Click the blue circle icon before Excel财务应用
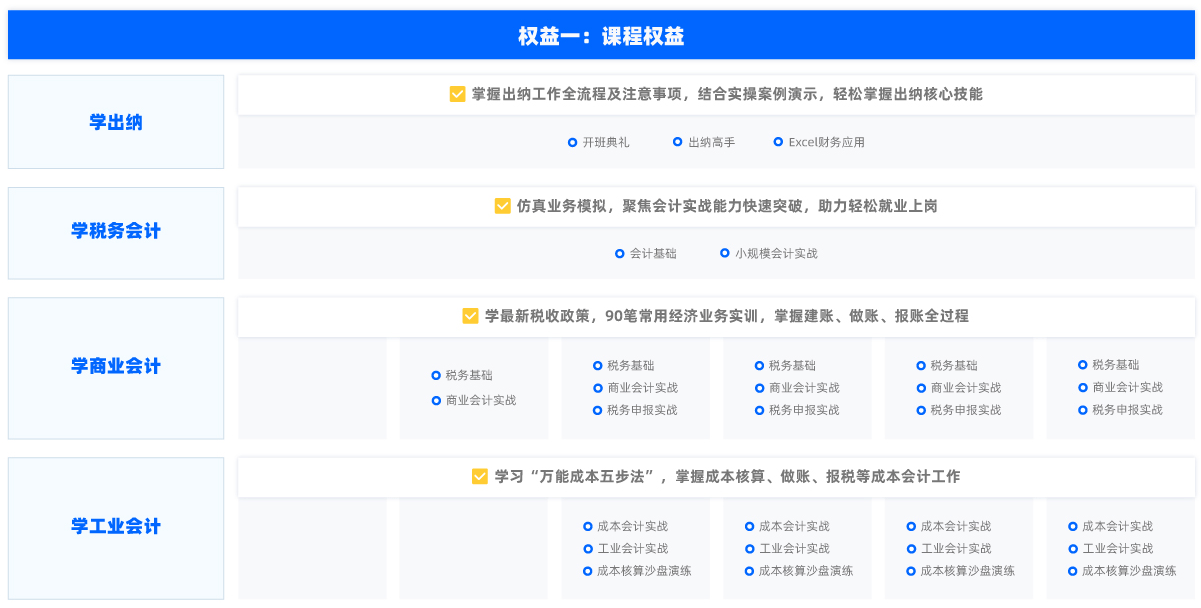Image resolution: width=1201 pixels, height=608 pixels. (778, 142)
